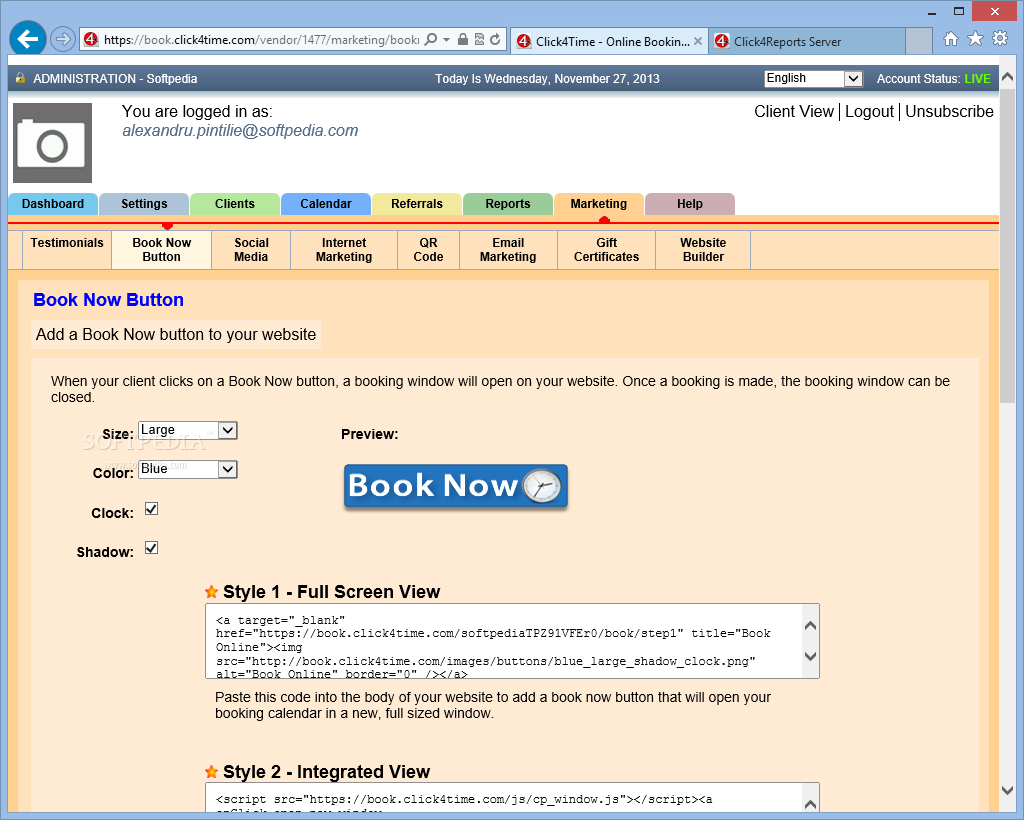Open browser home page icon
The height and width of the screenshot is (820, 1024).
coord(951,39)
